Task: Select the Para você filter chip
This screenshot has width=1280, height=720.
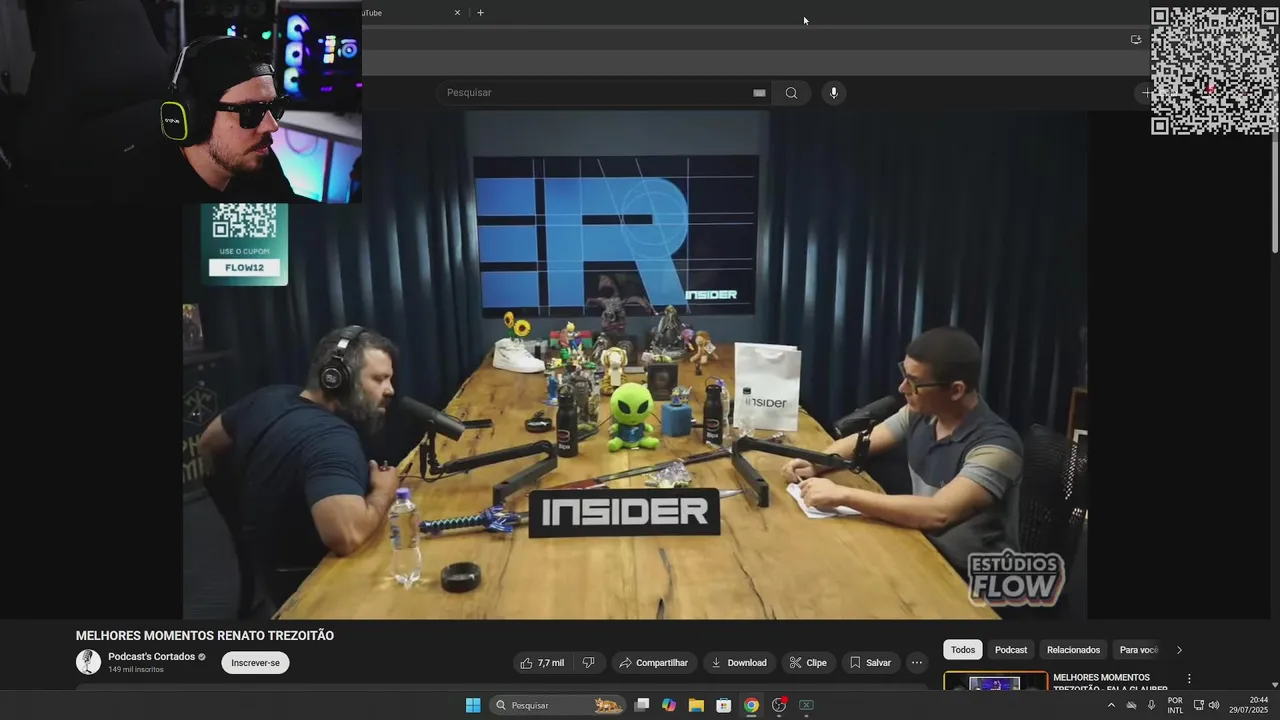Action: [x=1138, y=650]
